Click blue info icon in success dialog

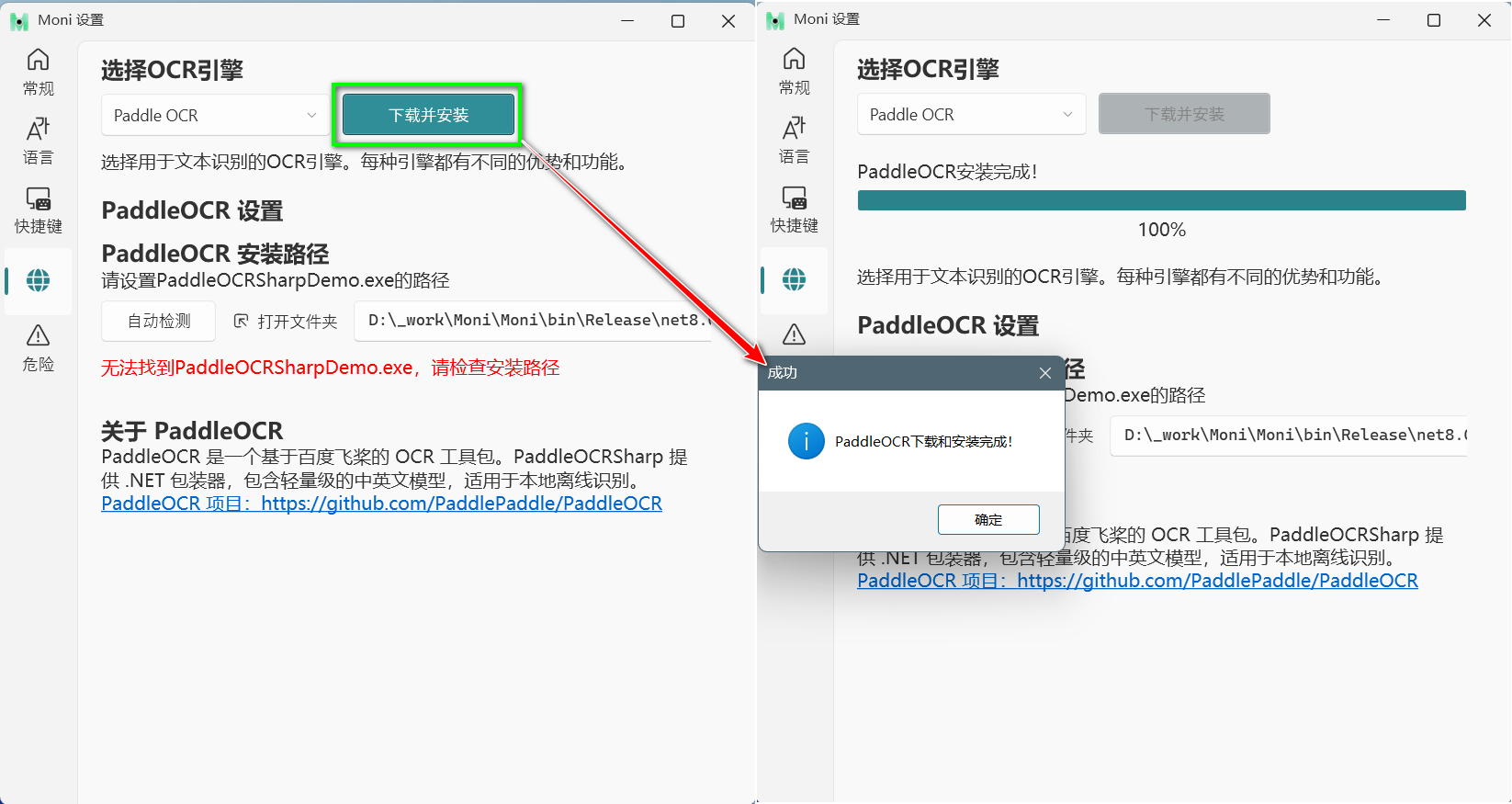[x=806, y=442]
